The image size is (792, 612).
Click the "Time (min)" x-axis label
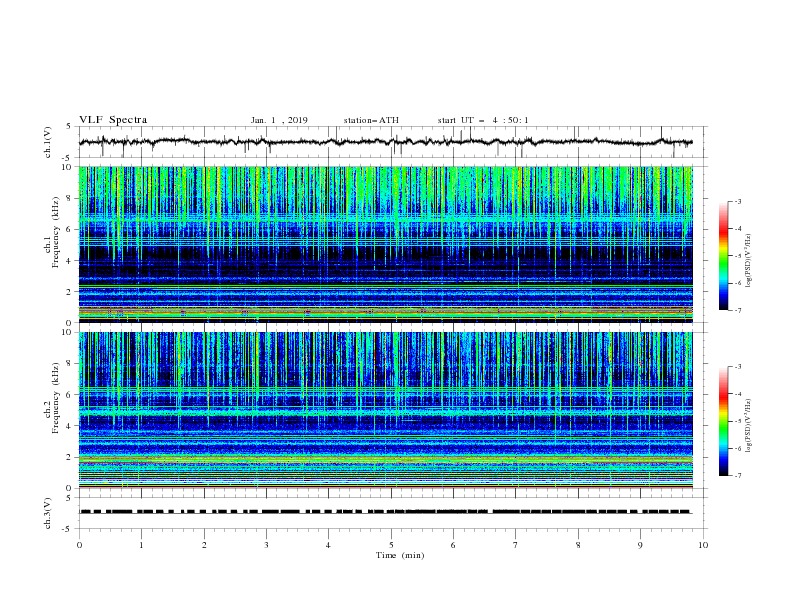[x=400, y=555]
